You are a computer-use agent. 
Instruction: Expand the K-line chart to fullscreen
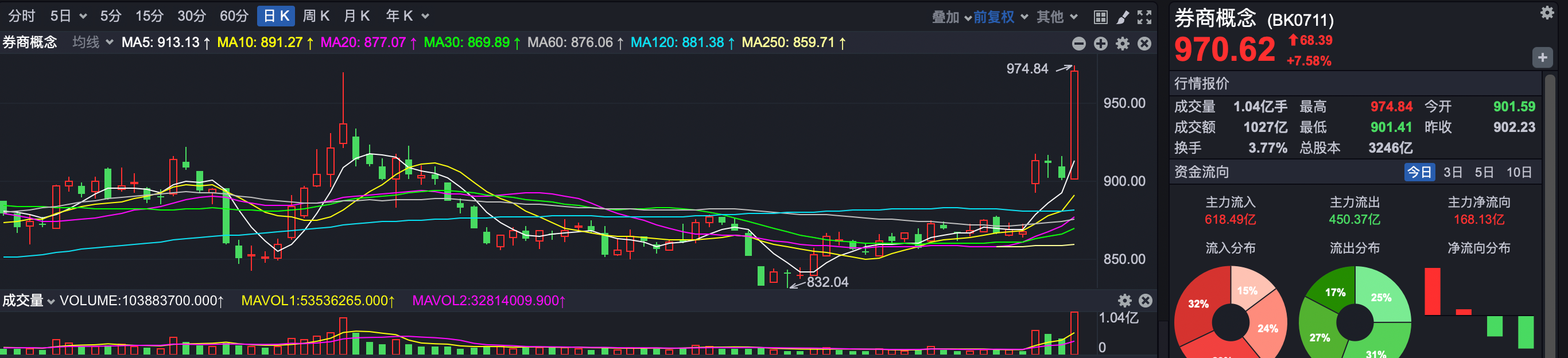tap(1144, 17)
